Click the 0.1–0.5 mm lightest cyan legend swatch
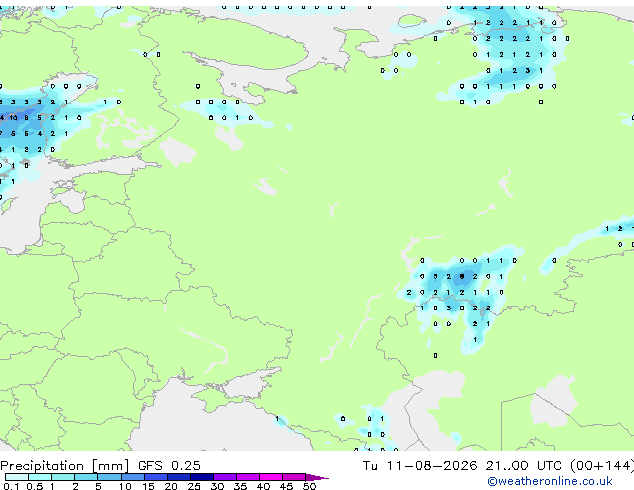This screenshot has height=490, width=634. click(x=17, y=477)
